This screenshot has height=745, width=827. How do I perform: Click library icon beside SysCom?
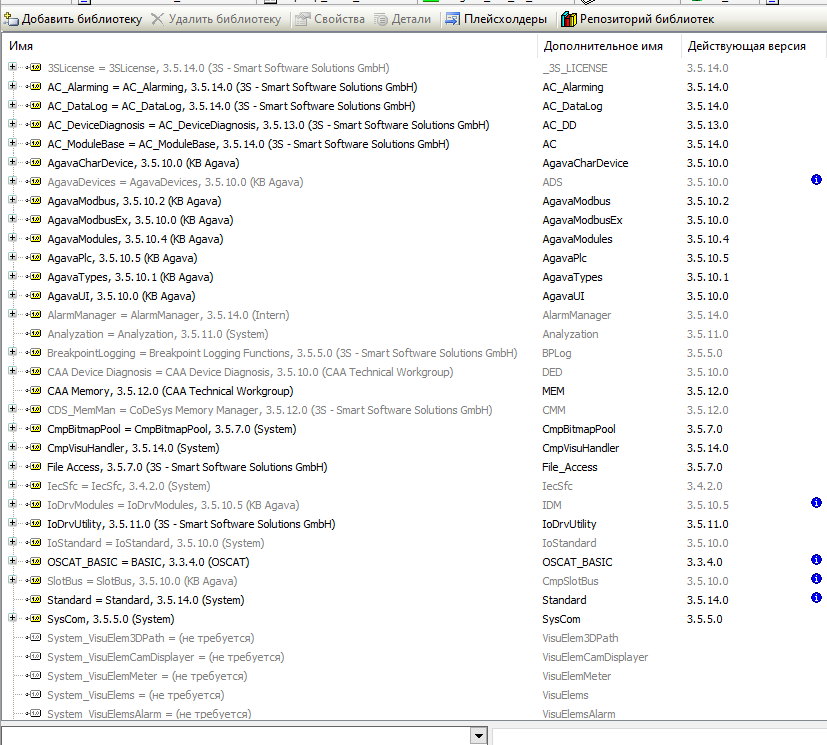(35, 618)
